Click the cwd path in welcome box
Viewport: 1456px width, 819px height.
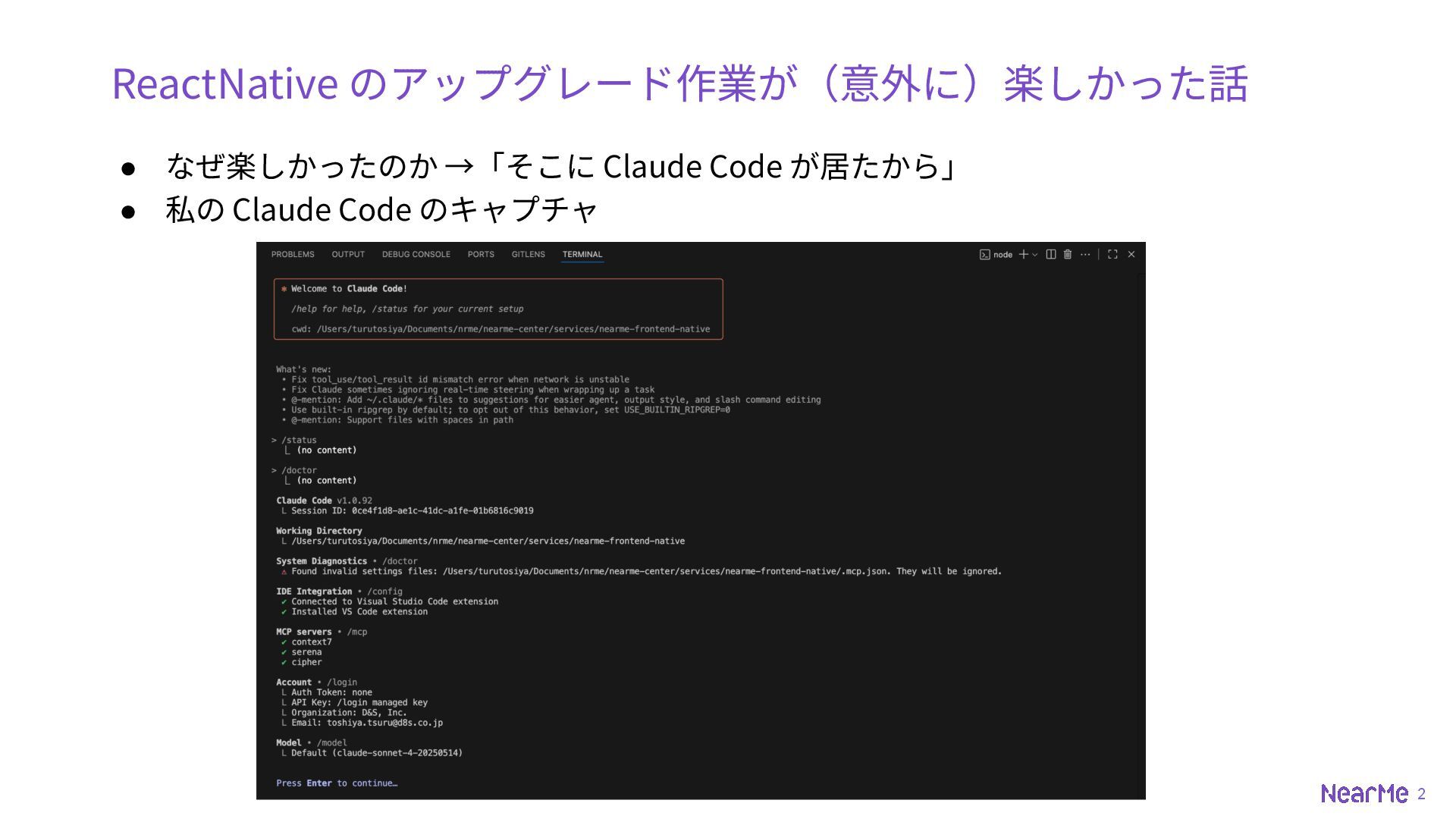click(500, 329)
